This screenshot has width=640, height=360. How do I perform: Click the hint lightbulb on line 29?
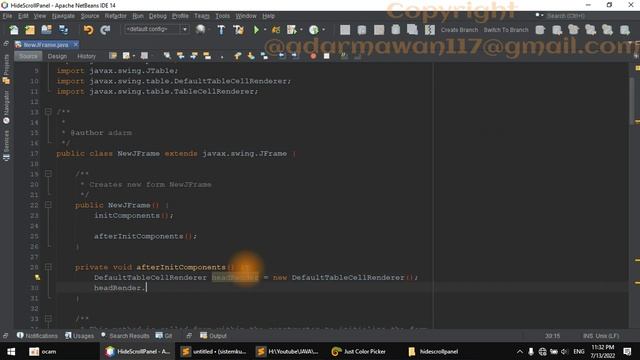(37, 277)
